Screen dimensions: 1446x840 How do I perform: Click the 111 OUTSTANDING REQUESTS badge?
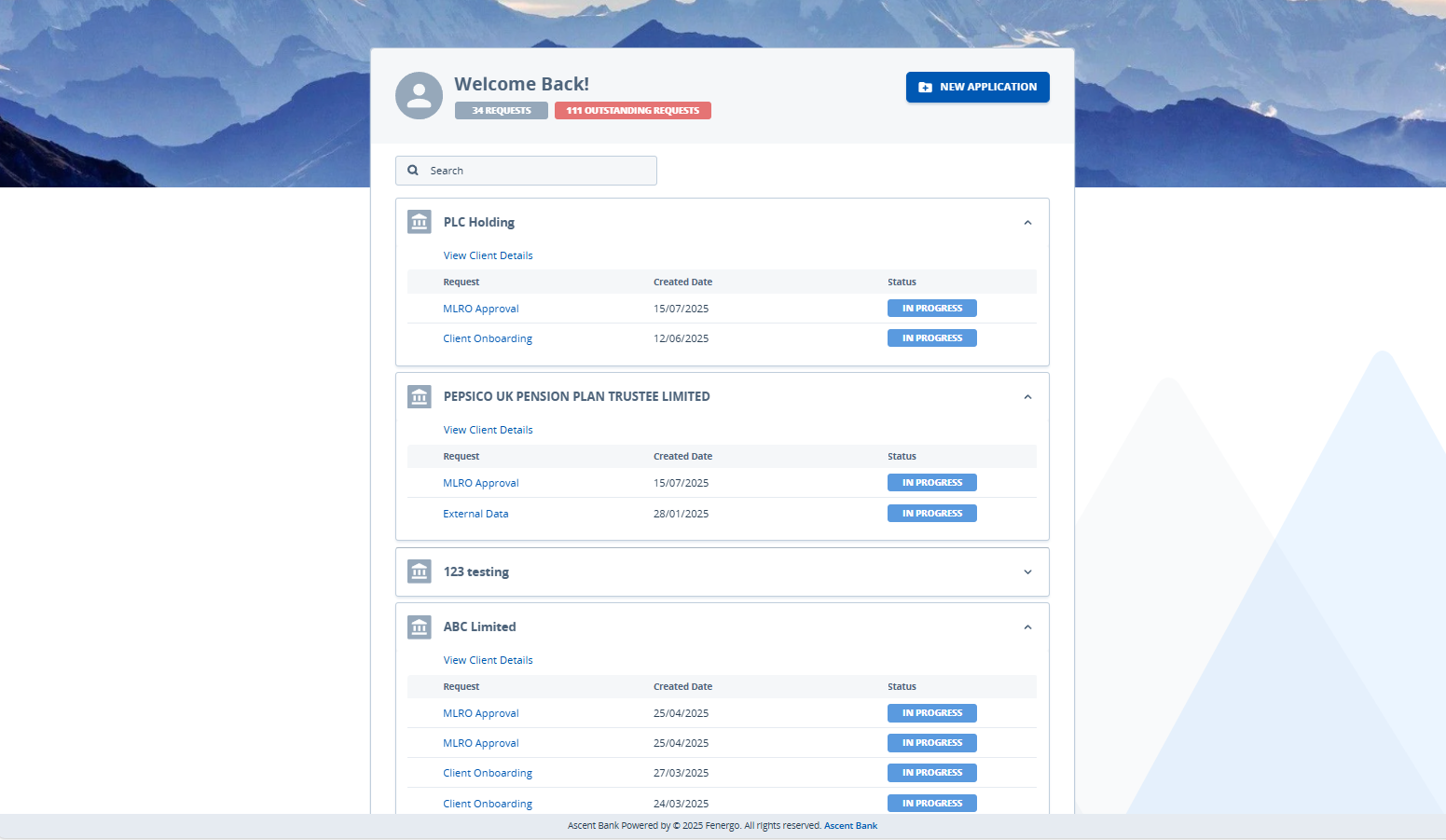coord(632,110)
